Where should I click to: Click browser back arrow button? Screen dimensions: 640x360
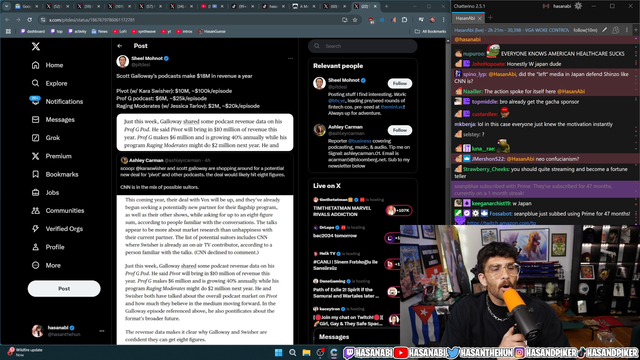click(x=7, y=20)
